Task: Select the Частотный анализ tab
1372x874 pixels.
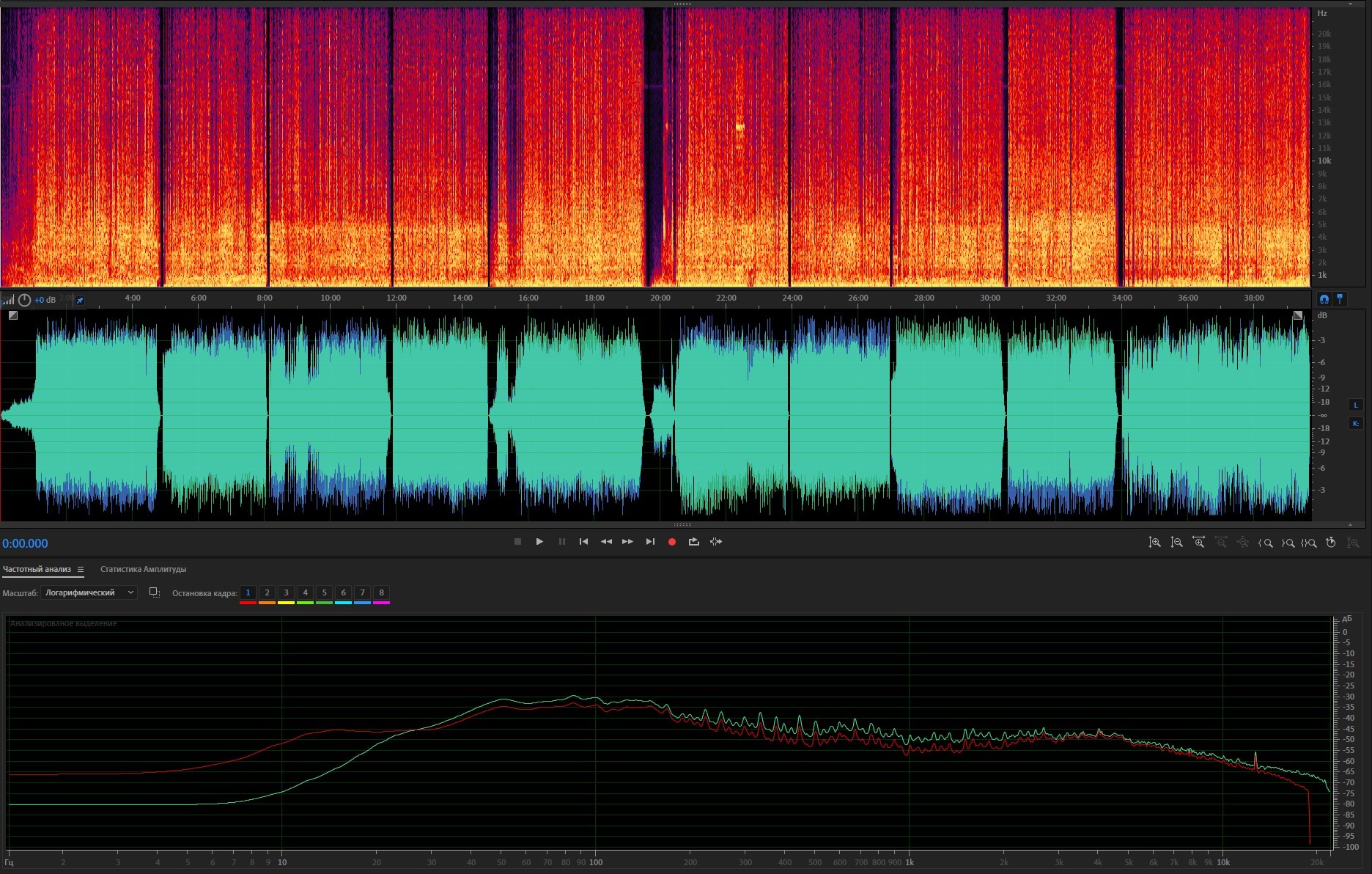Action: click(x=37, y=569)
